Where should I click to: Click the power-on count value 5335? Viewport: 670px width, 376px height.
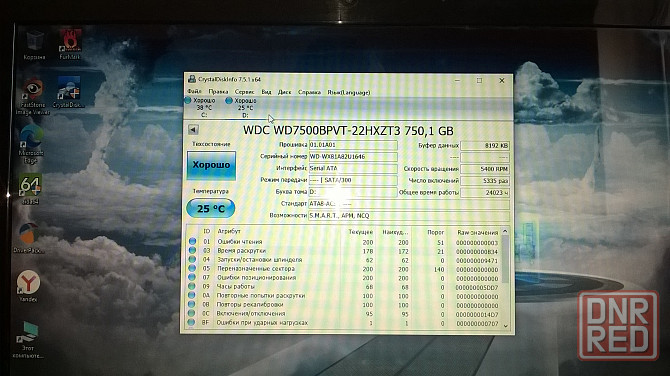[485, 181]
